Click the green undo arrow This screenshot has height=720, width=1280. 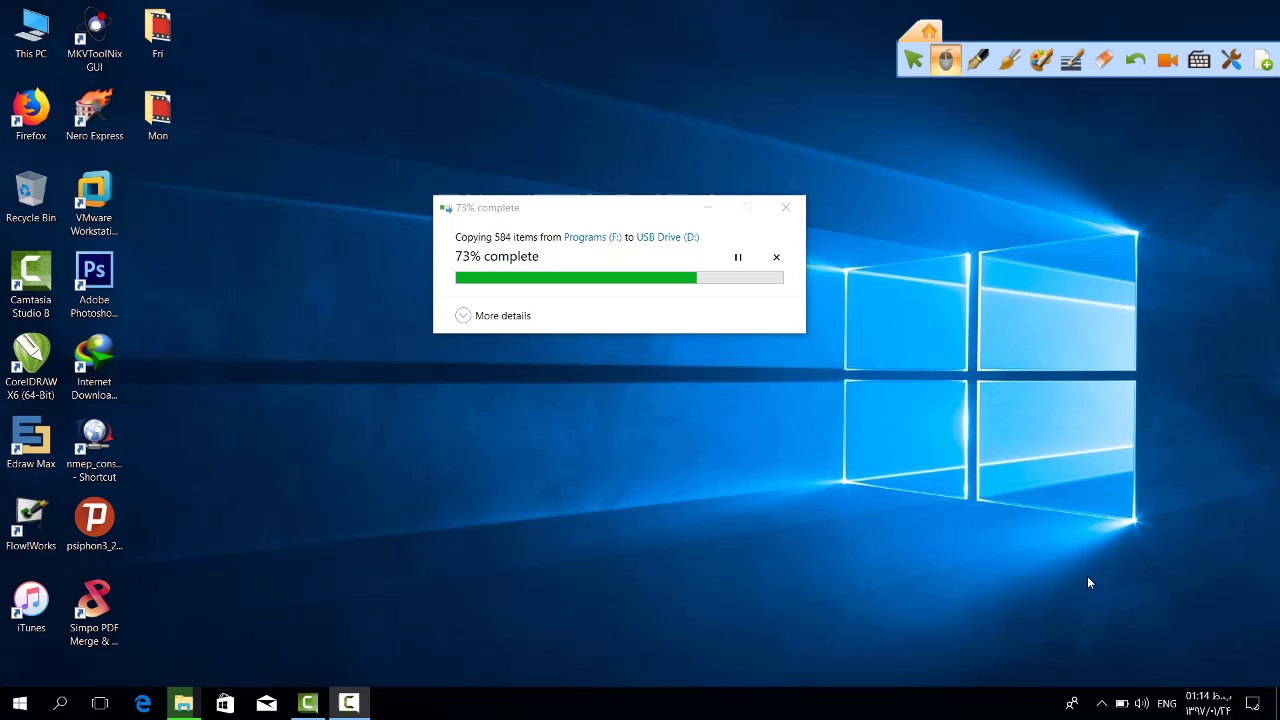coord(1135,61)
